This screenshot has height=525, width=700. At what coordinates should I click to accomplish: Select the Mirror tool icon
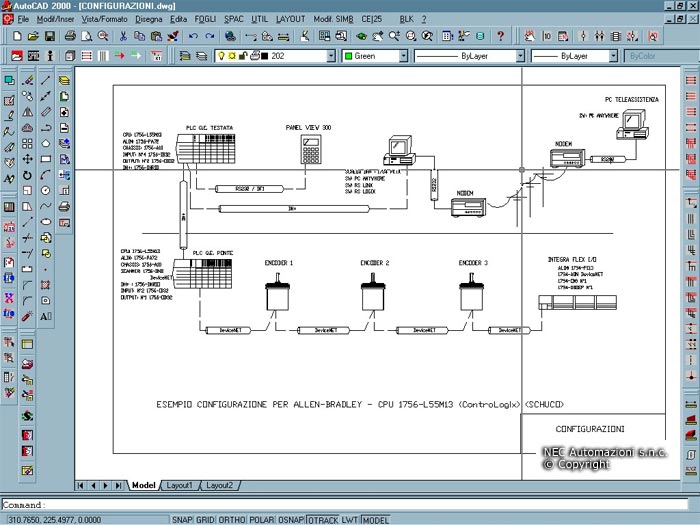28,112
